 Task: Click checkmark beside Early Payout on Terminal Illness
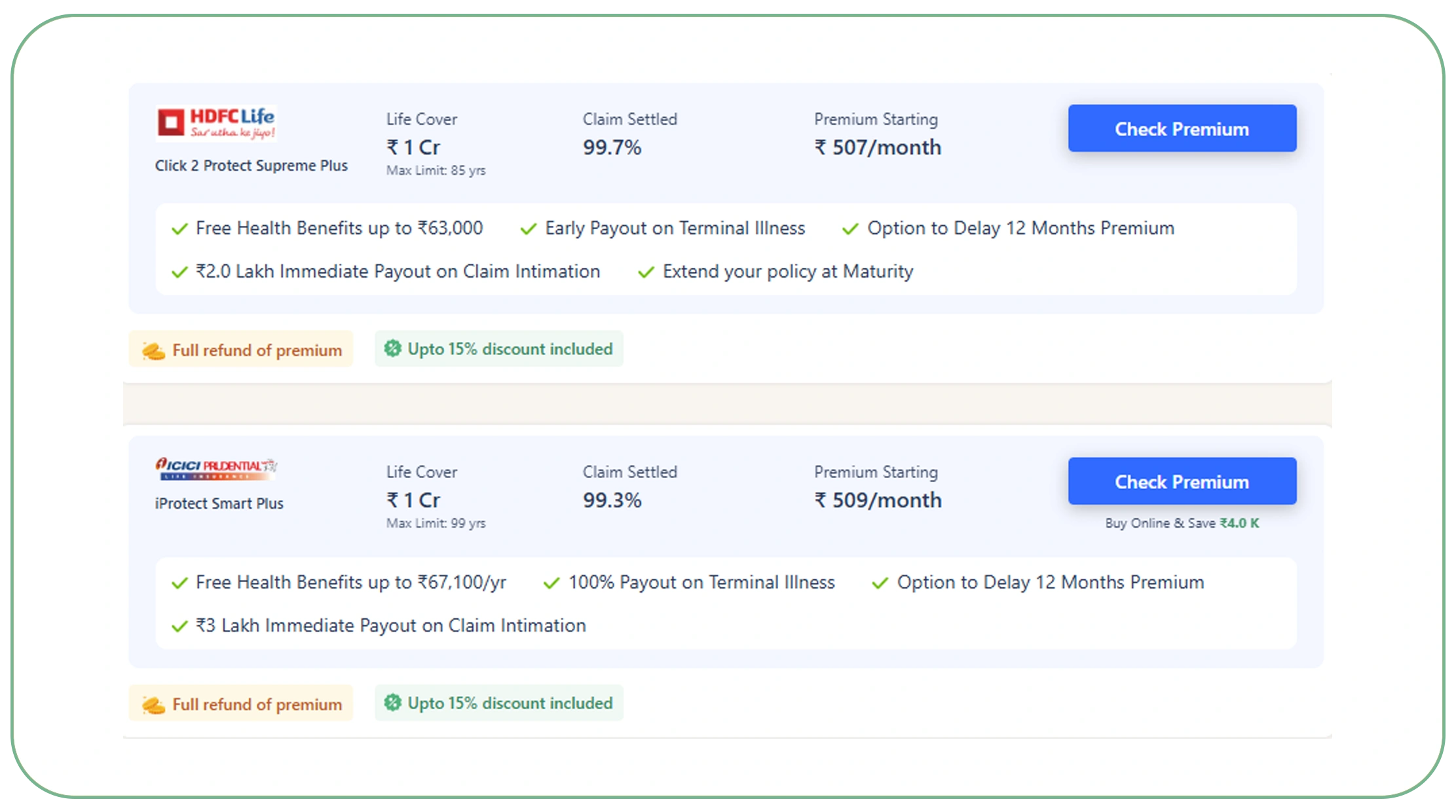529,229
